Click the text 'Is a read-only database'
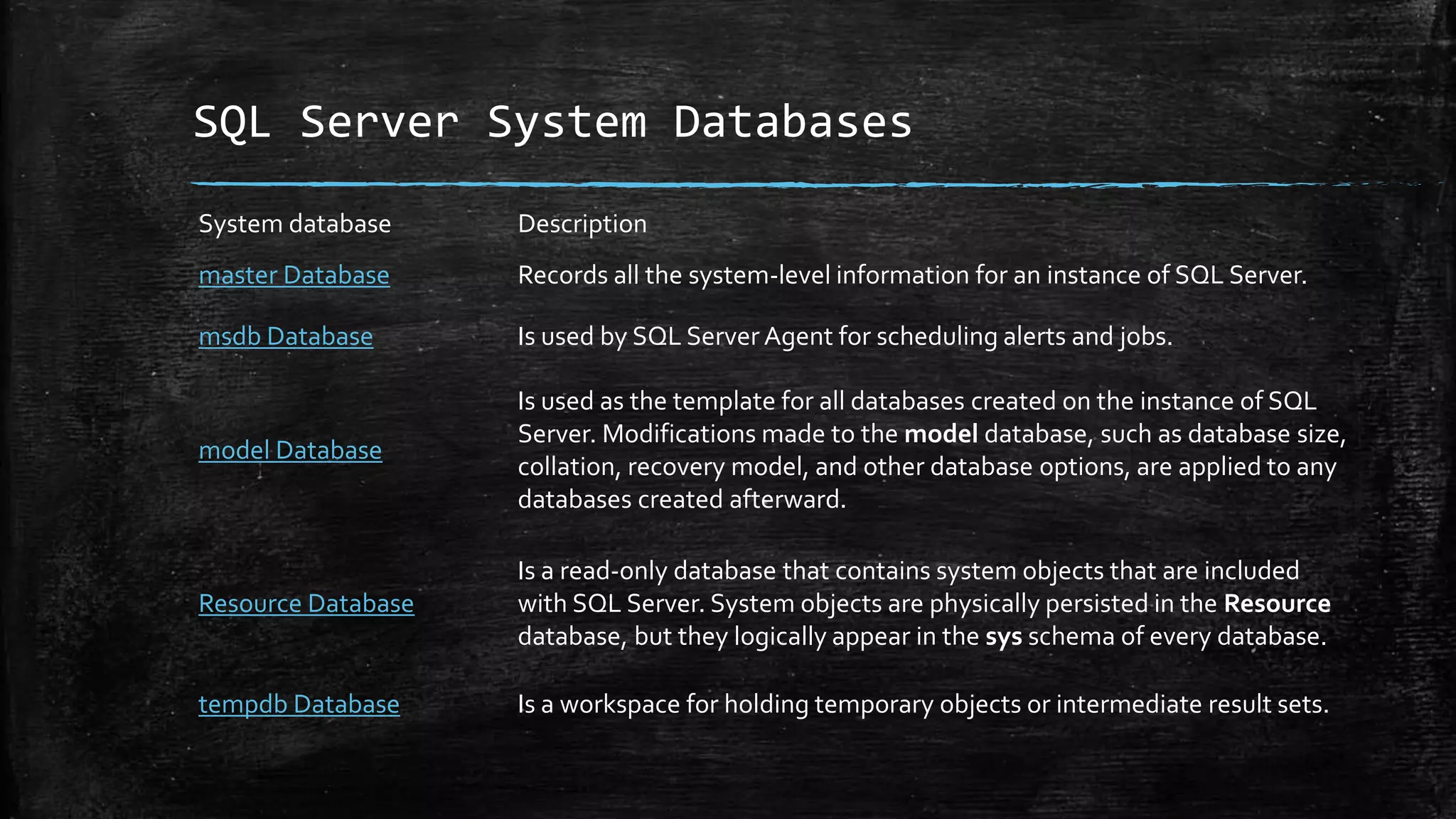 click(646, 570)
